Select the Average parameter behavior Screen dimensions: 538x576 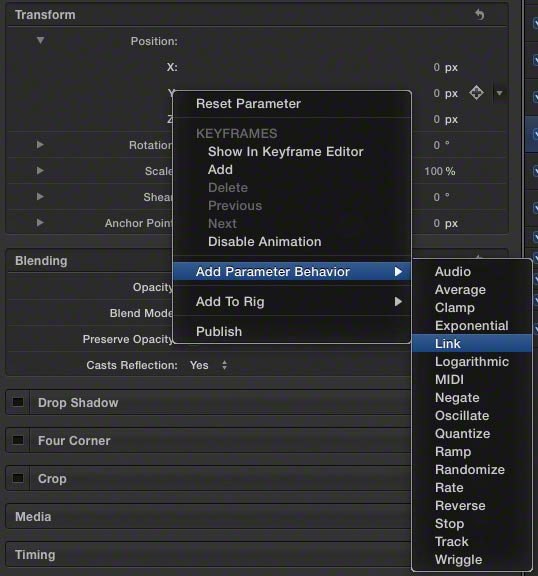472,290
